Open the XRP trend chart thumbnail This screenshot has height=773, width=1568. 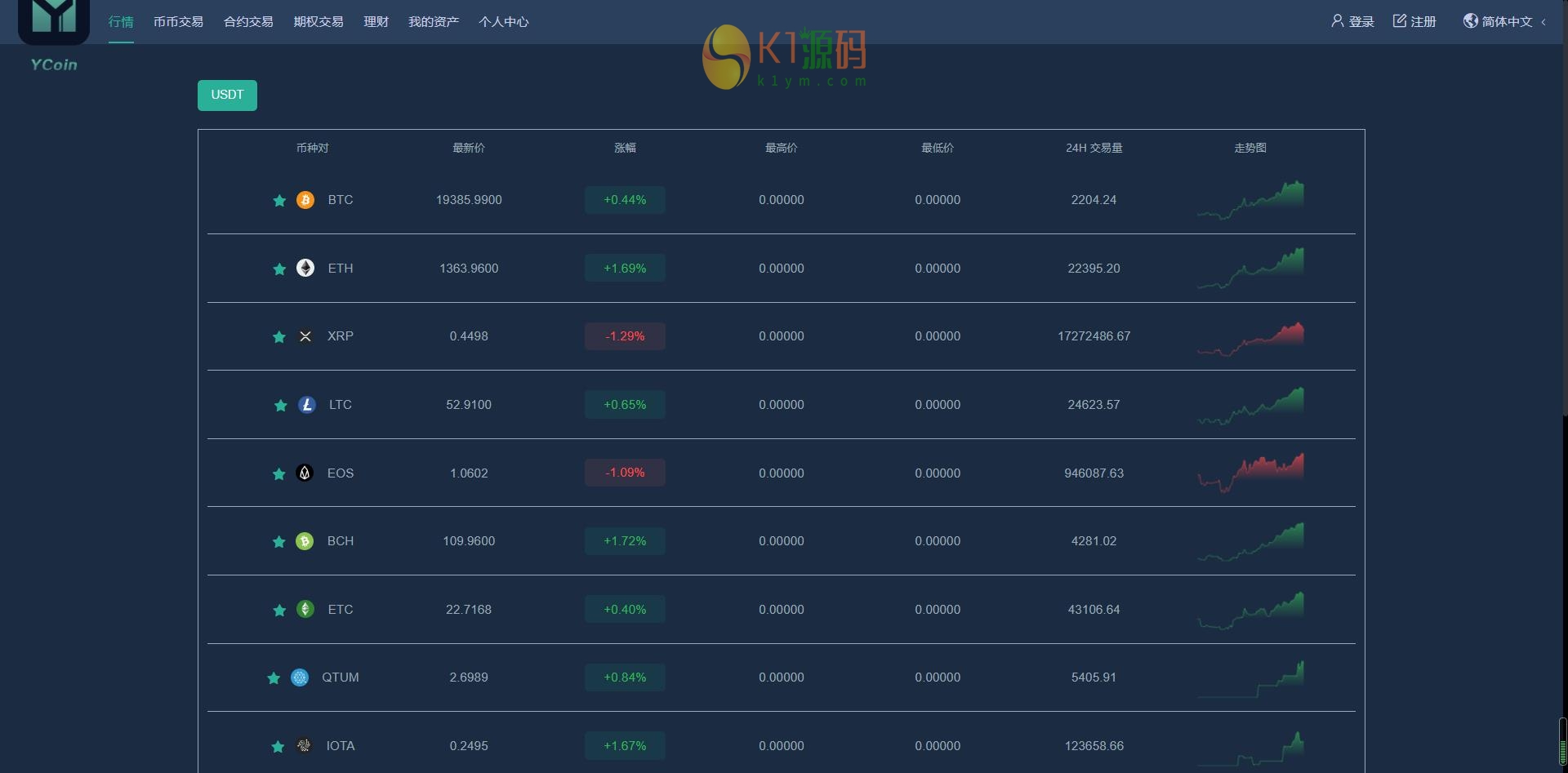coord(1250,339)
